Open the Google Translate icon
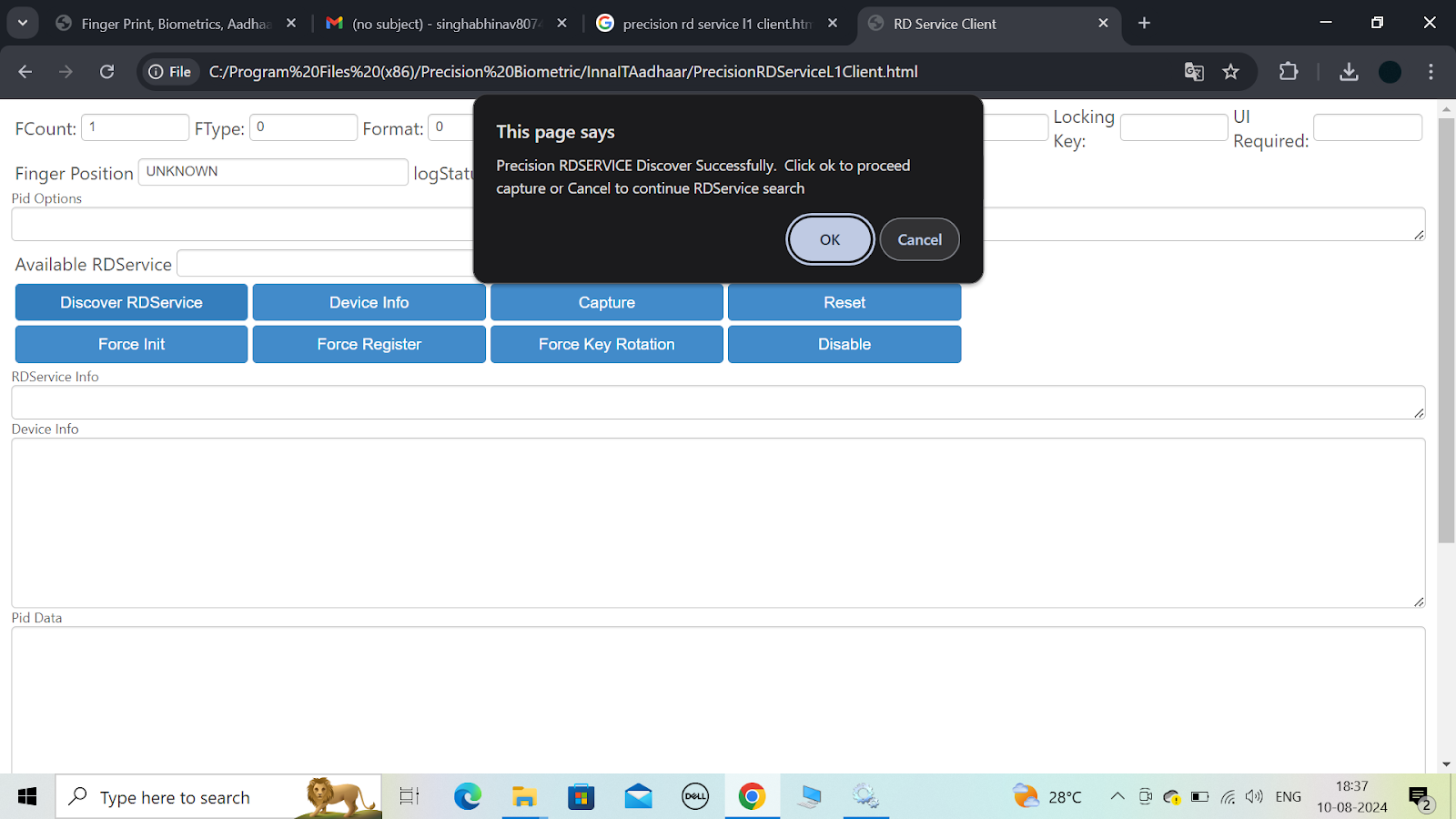Screen dimensions: 1456x819 [x=1194, y=72]
